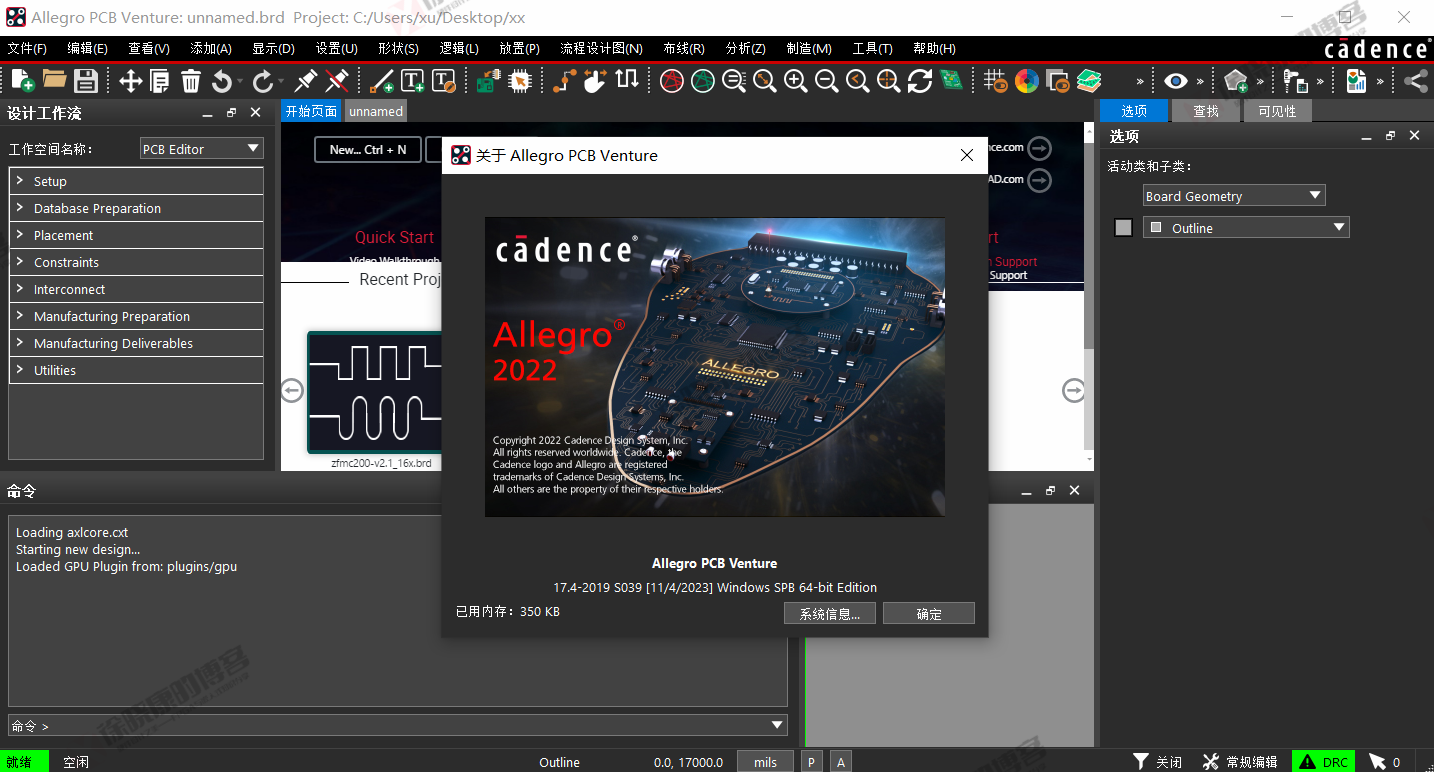Click the Refresh circular arrows icon
Screen dimensions: 1434x772
tap(920, 81)
